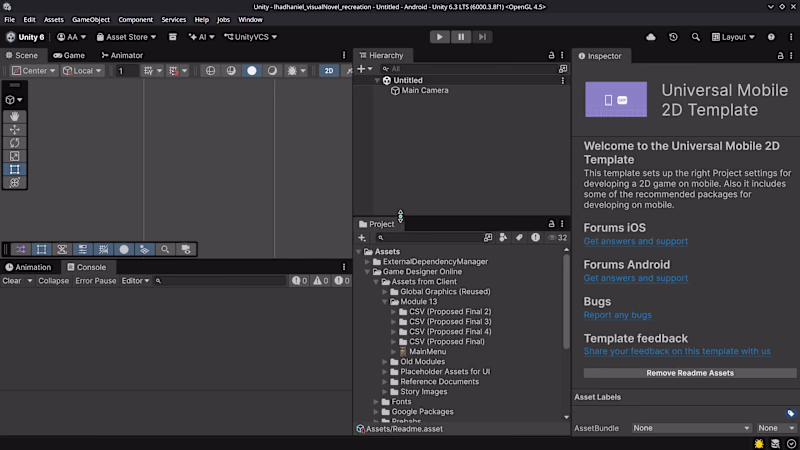The height and width of the screenshot is (450, 800).
Task: Click the light-bulb status bar icon
Action: pyautogui.click(x=759, y=444)
